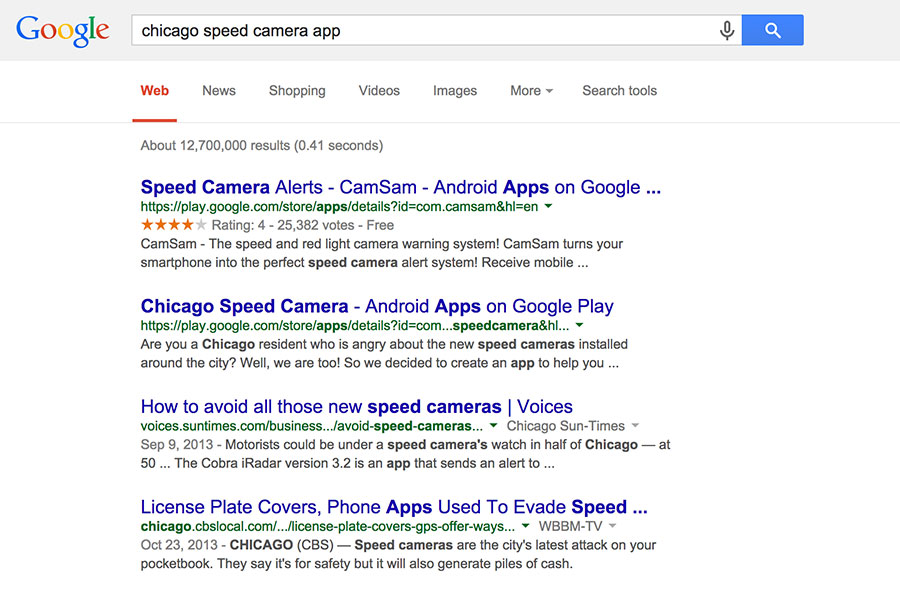This screenshot has width=900, height=593.
Task: Click the 'WBBM-TV' source label
Action: coord(571,526)
